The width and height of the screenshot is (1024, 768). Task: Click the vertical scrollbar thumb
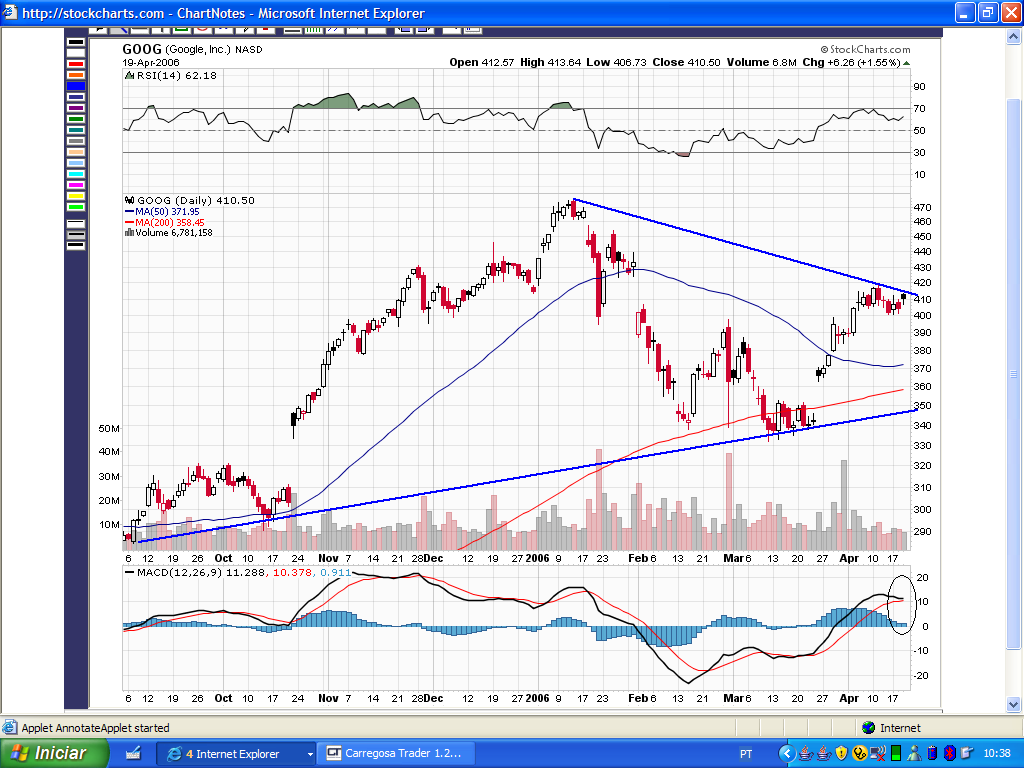point(1014,374)
